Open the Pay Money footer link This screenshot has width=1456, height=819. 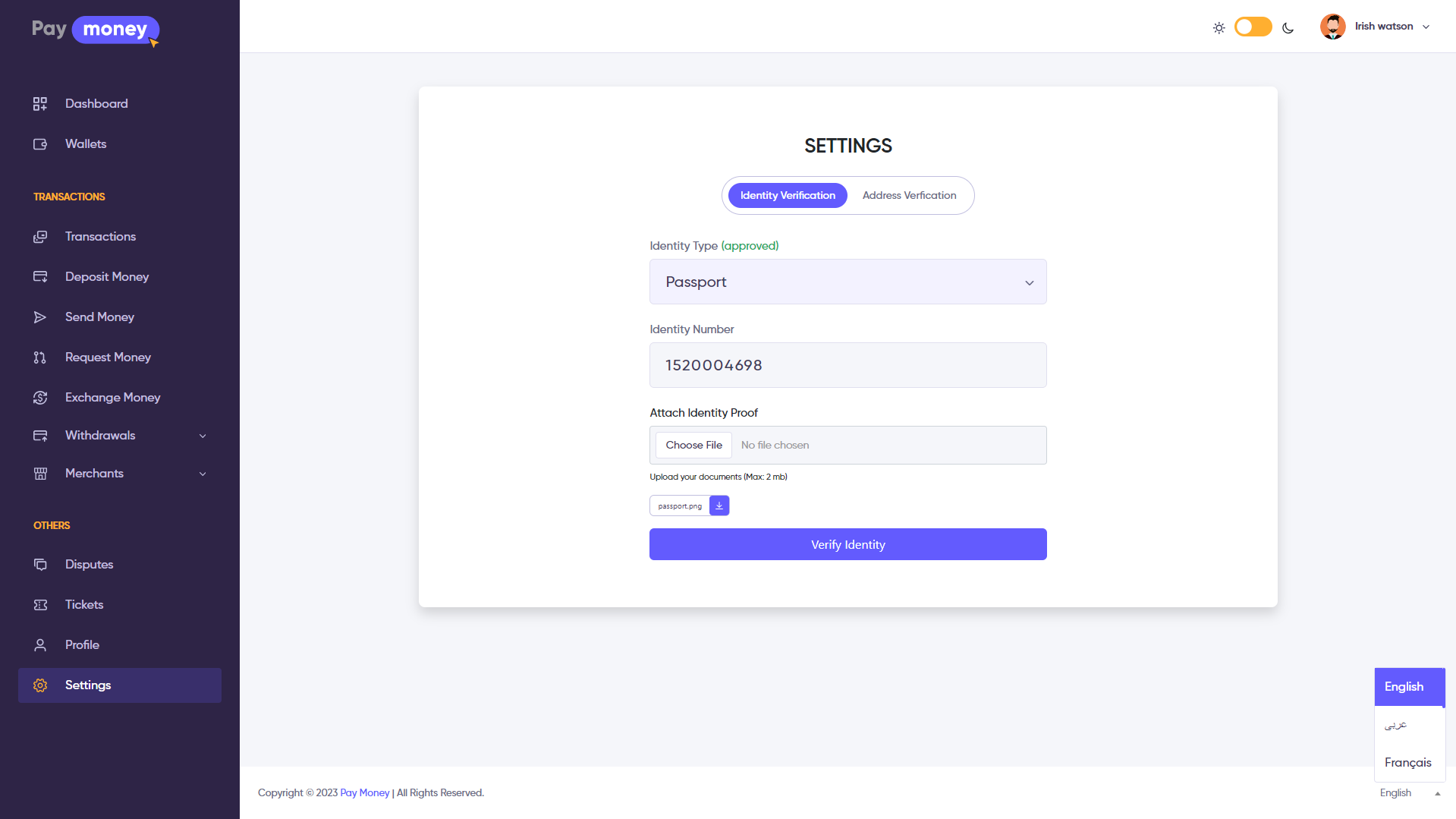tap(364, 793)
